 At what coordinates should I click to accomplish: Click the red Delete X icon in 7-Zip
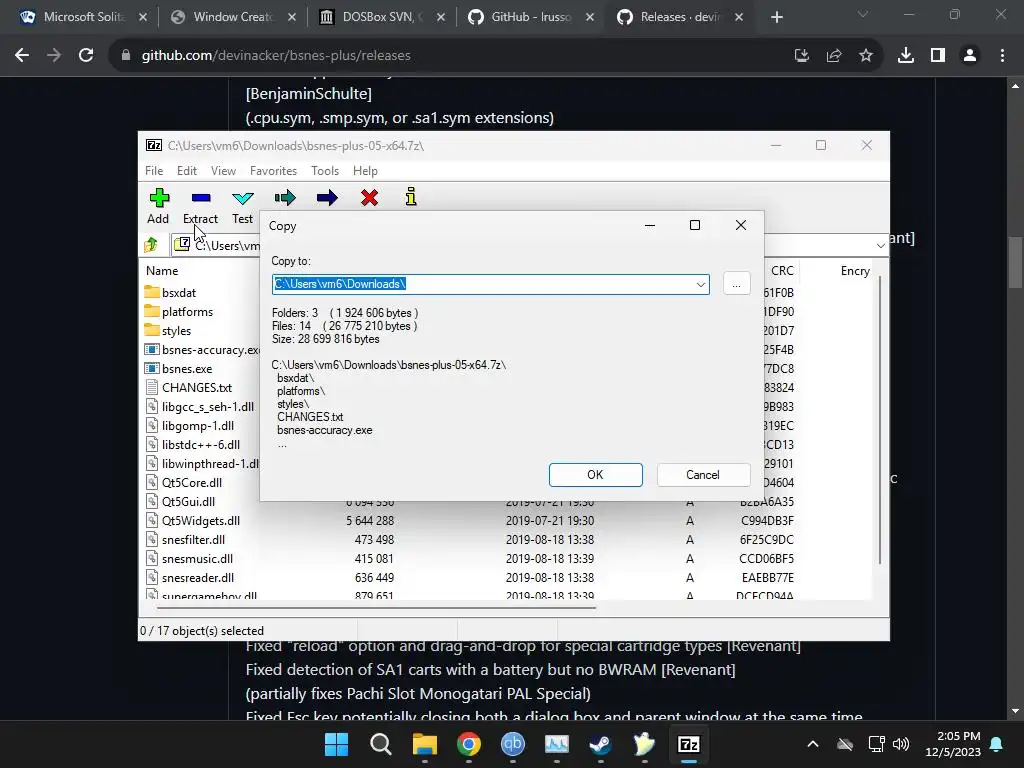pyautogui.click(x=370, y=198)
